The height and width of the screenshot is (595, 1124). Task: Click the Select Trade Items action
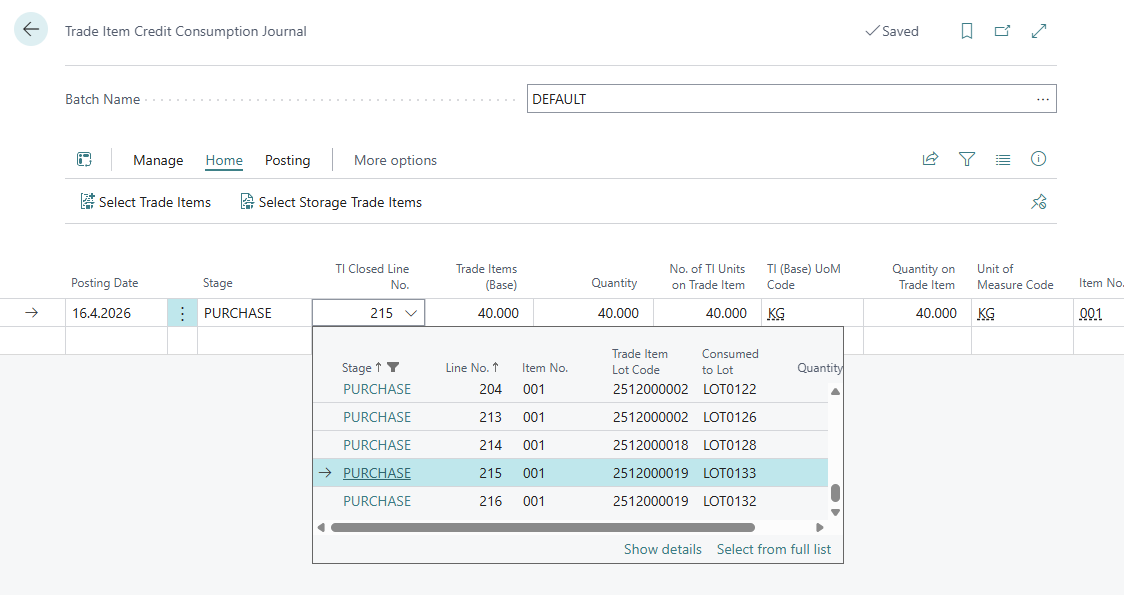(146, 202)
